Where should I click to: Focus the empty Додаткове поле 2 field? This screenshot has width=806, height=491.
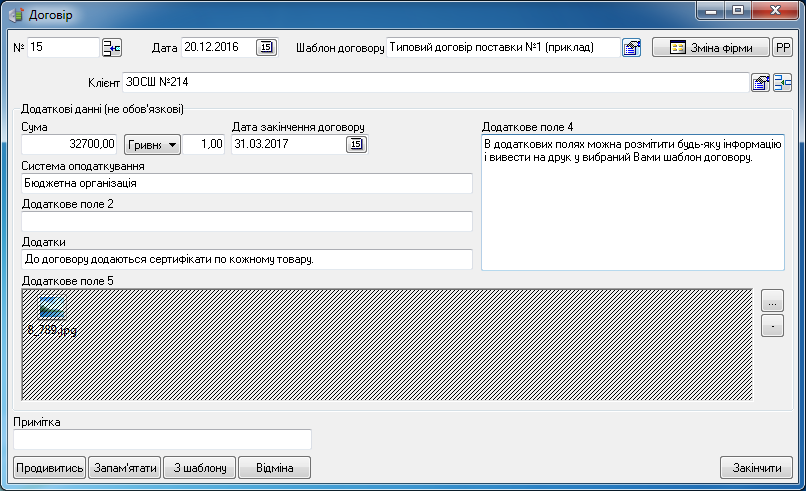click(246, 221)
